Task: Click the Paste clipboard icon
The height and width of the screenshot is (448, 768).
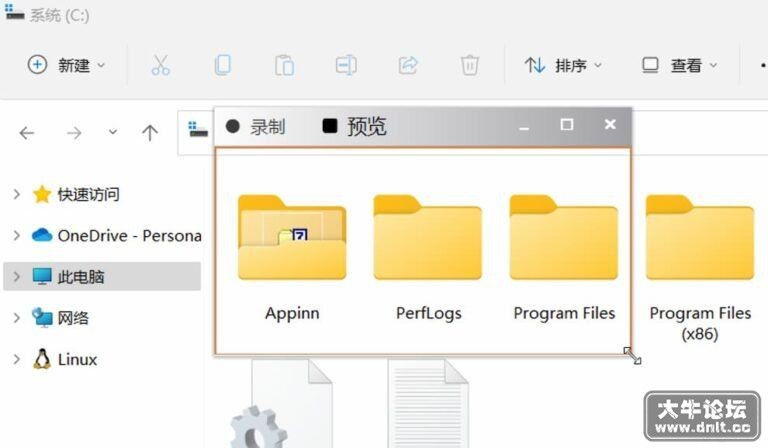Action: coord(285,65)
